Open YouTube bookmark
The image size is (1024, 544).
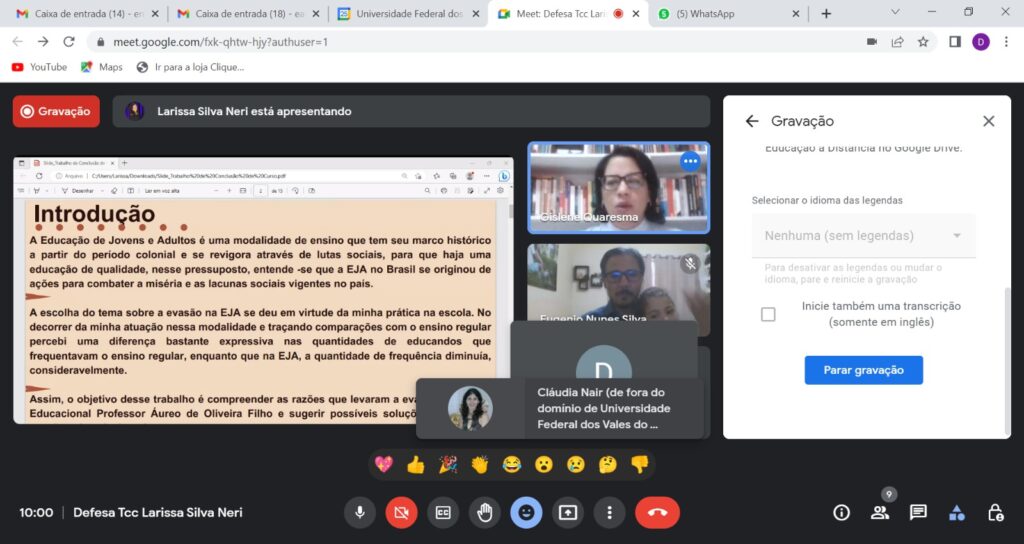(x=39, y=67)
